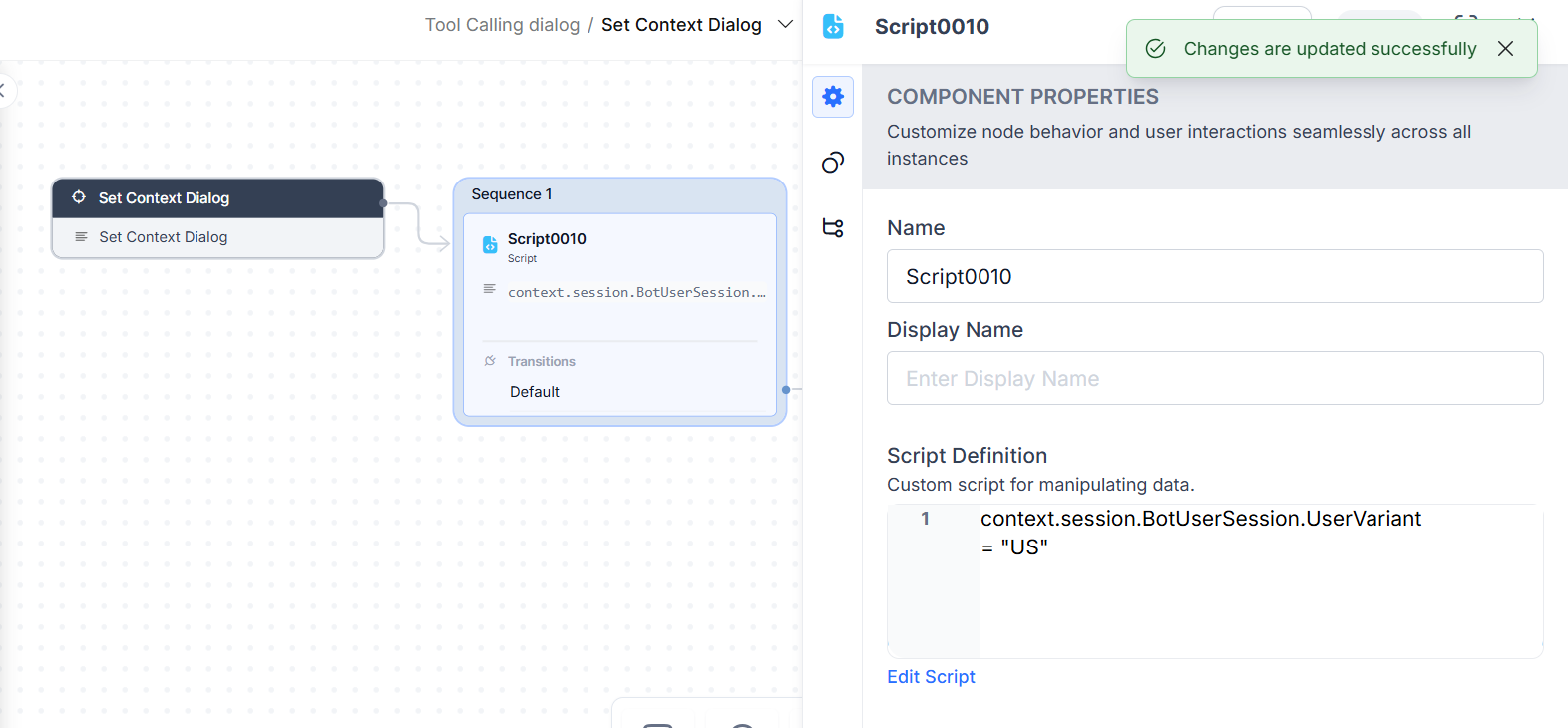
Task: Select the Set Context Dialog start node header
Action: coord(217,198)
